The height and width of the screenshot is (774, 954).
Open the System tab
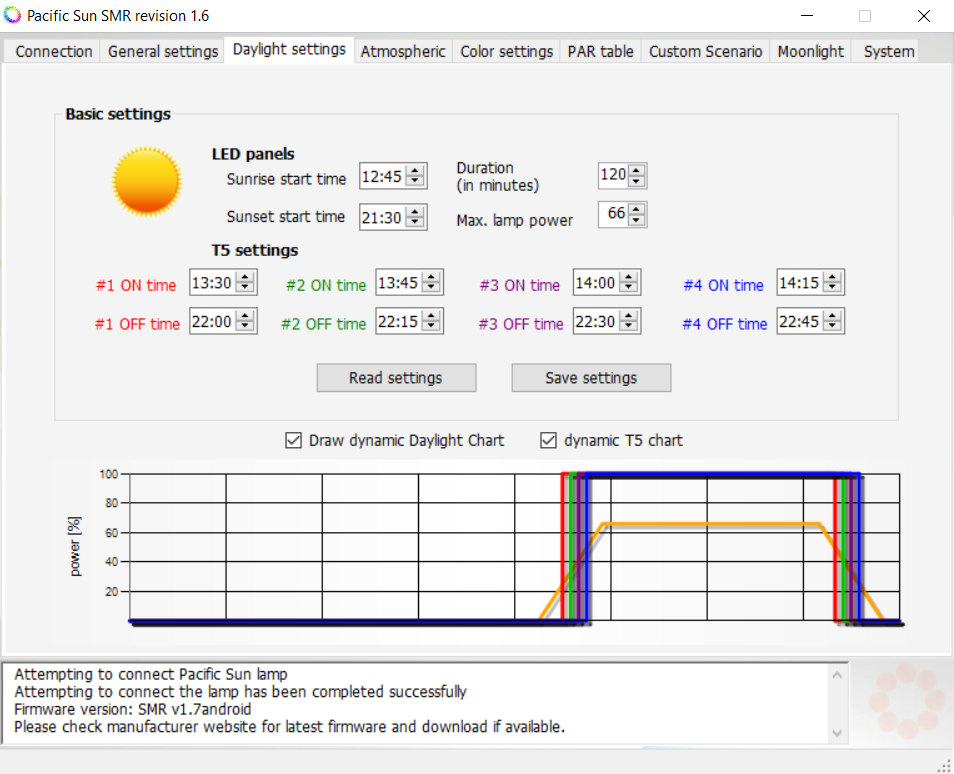889,51
